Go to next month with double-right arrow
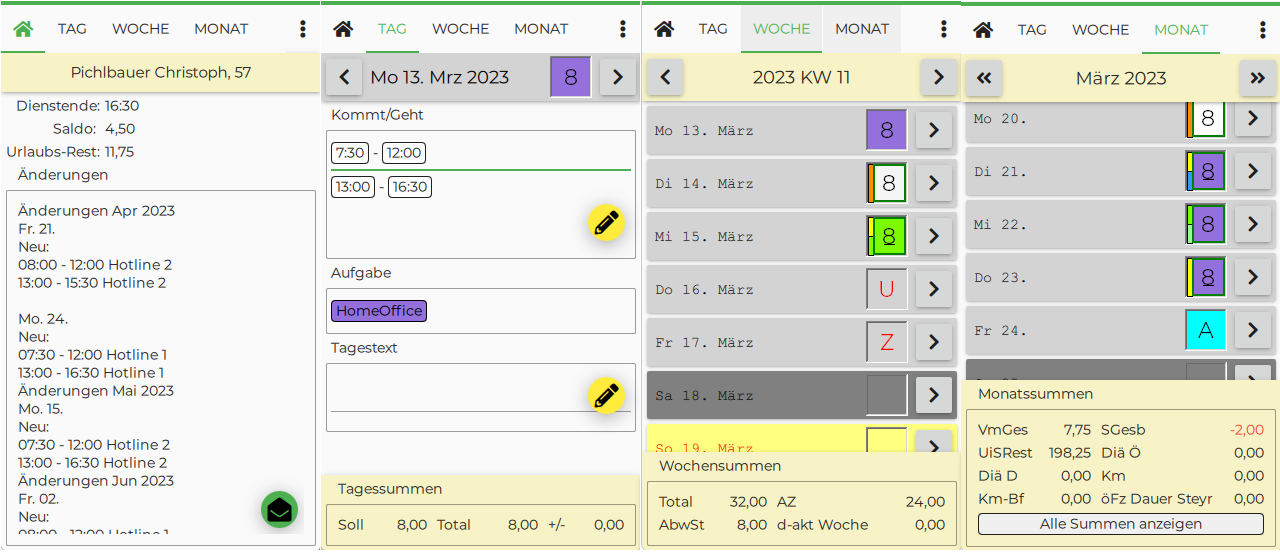Screen dimensions: 1280x552 click(1257, 78)
